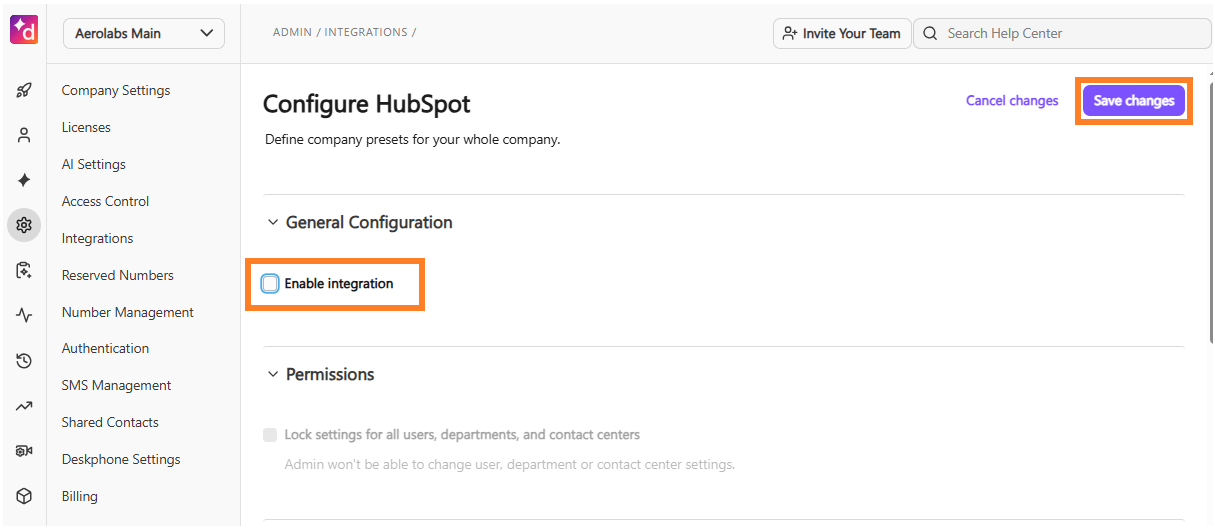Click 'Define company presets' description text
This screenshot has height=528, width=1215.
click(x=412, y=140)
